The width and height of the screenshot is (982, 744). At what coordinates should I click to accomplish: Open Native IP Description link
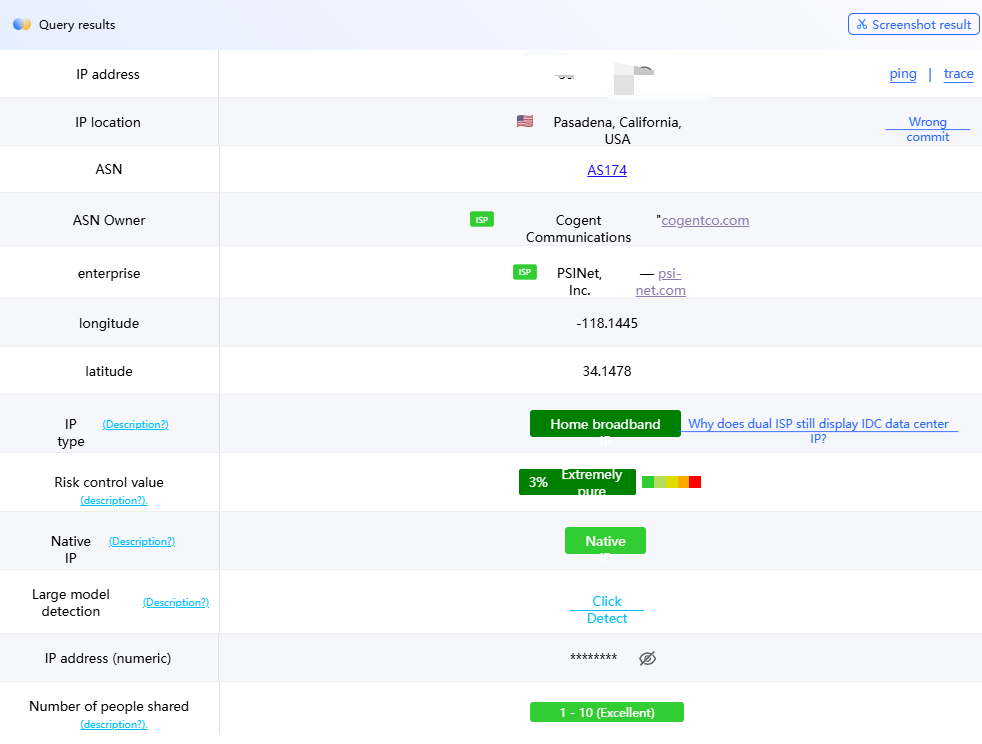point(142,541)
